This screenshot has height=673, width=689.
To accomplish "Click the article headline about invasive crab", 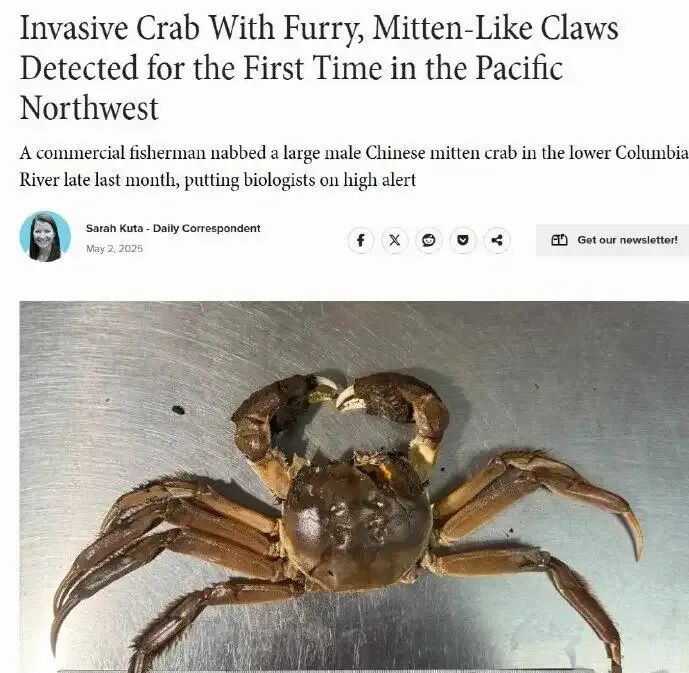I will [319, 68].
